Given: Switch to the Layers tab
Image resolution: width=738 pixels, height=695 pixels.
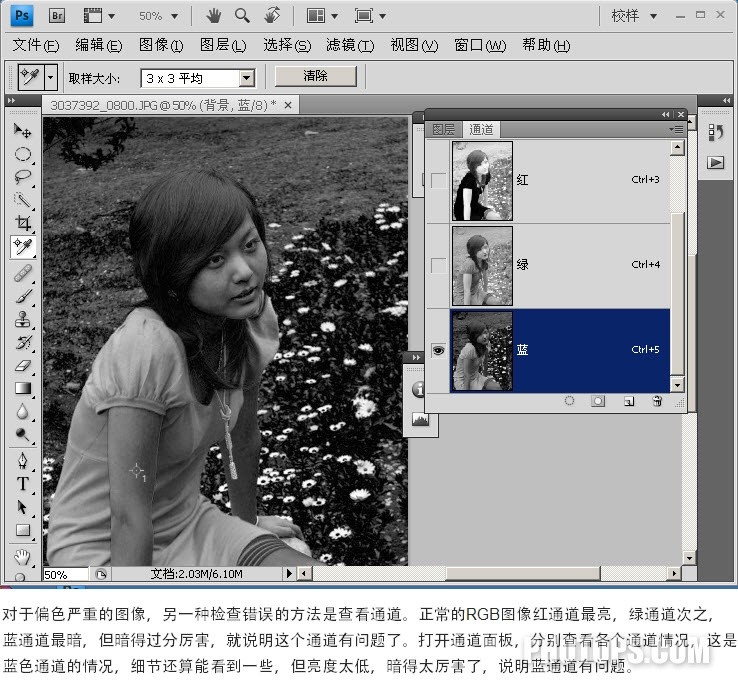Looking at the screenshot, I should pos(444,129).
